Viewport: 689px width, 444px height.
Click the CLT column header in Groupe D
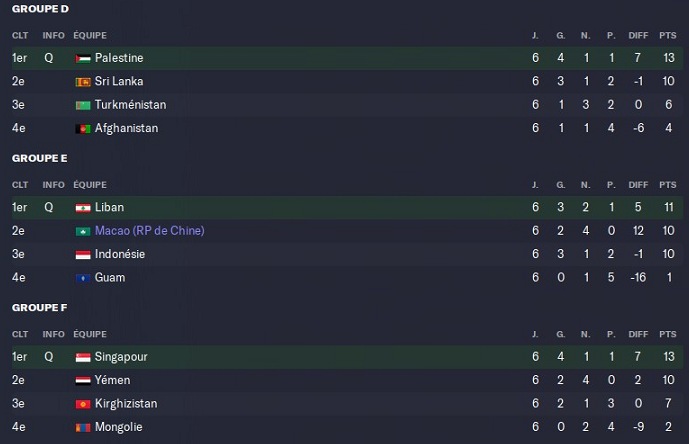pyautogui.click(x=20, y=35)
